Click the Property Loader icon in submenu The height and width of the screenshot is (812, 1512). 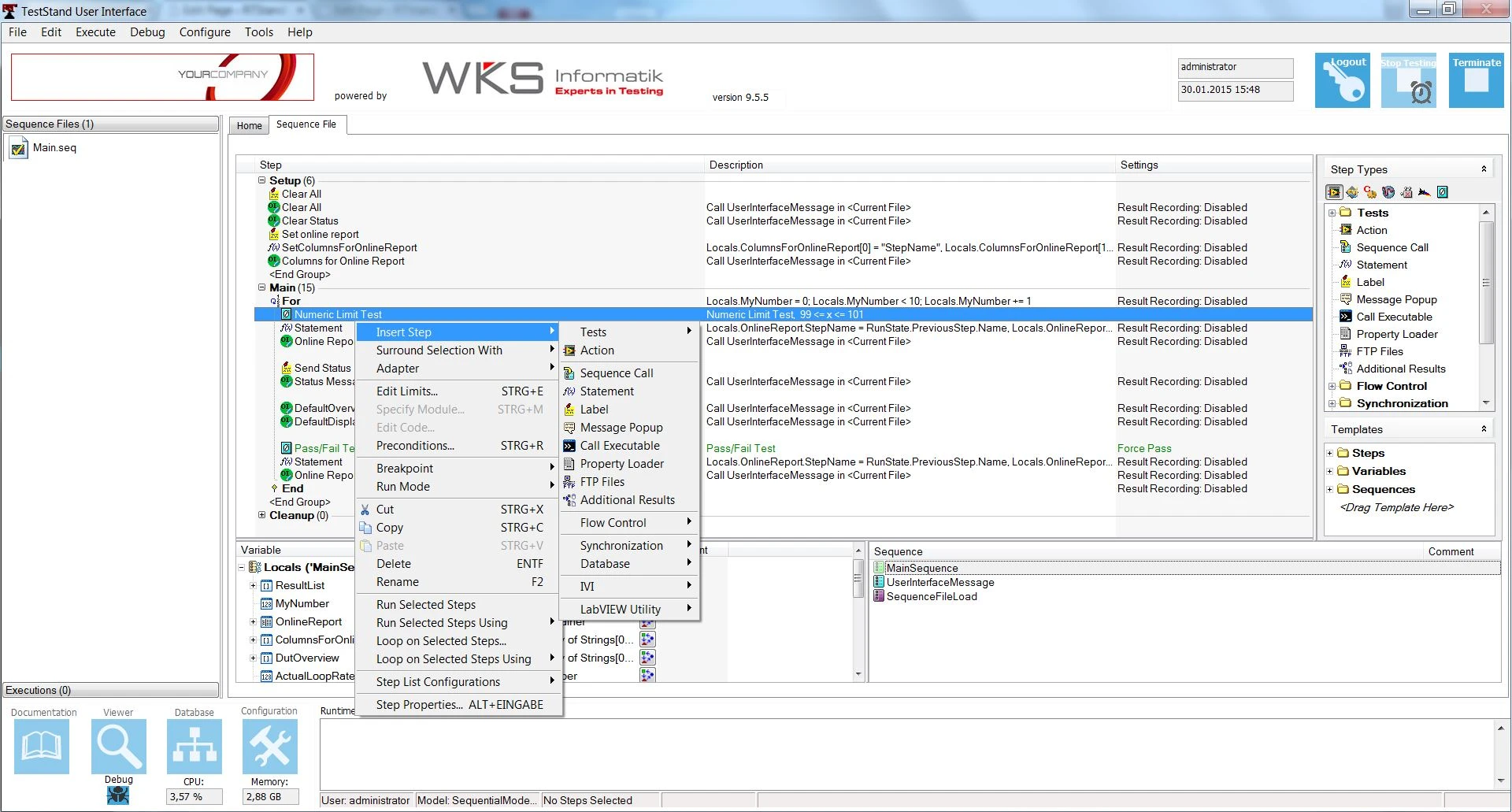click(569, 464)
